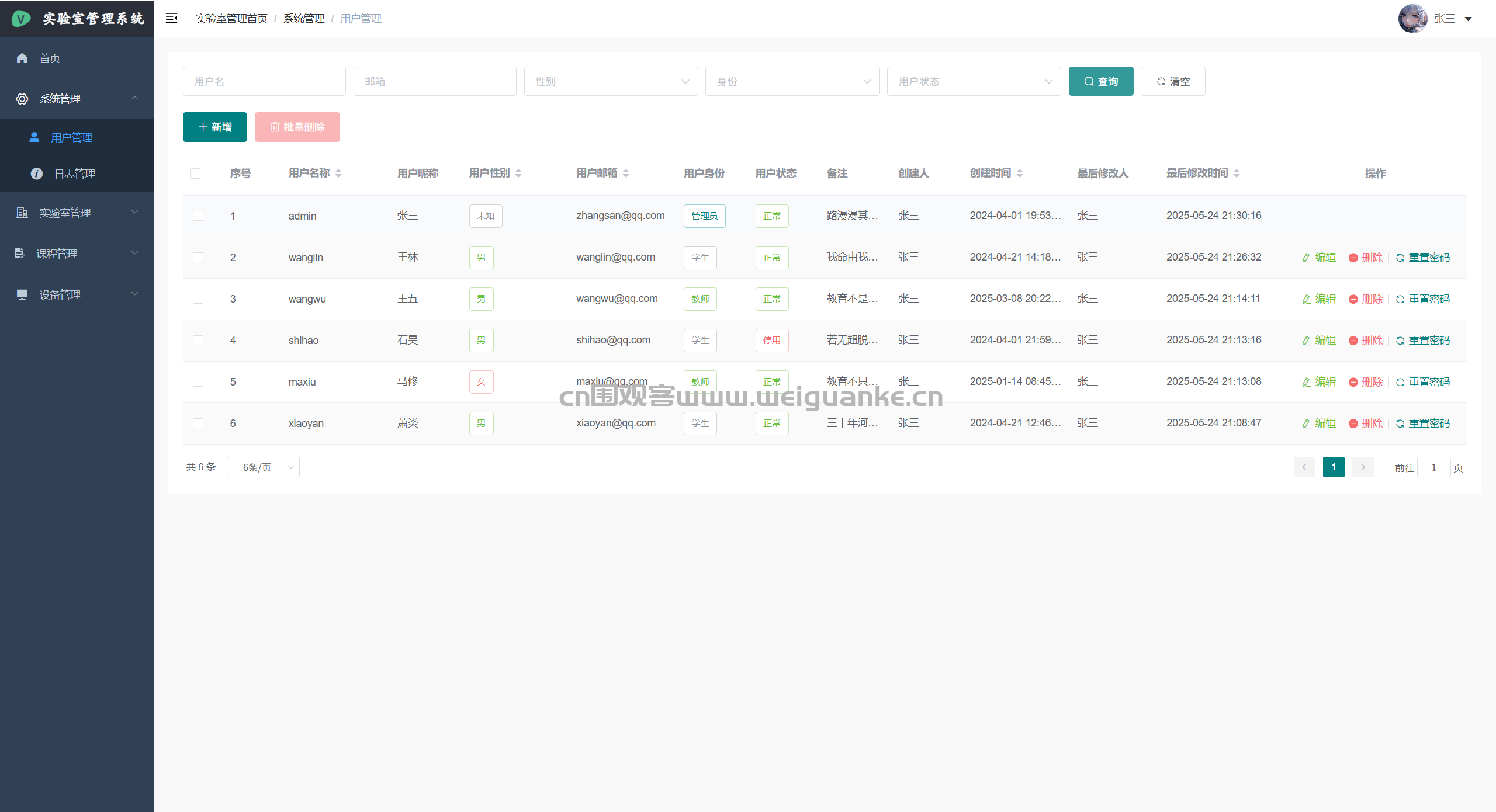Click the 创建时间 column sort arrows
Image resolution: width=1496 pixels, height=812 pixels.
point(1020,173)
